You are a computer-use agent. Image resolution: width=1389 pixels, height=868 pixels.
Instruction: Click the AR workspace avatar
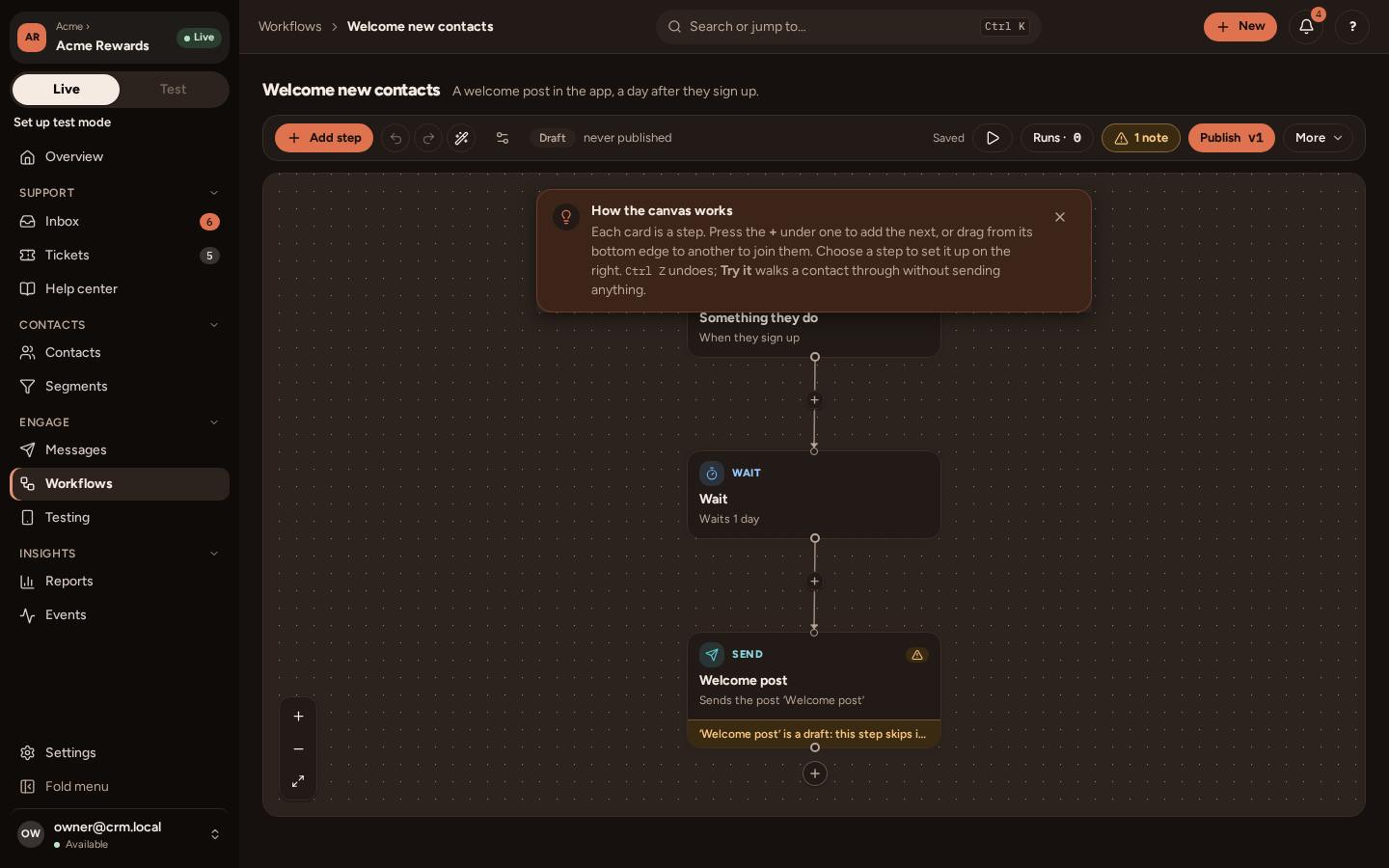point(32,38)
